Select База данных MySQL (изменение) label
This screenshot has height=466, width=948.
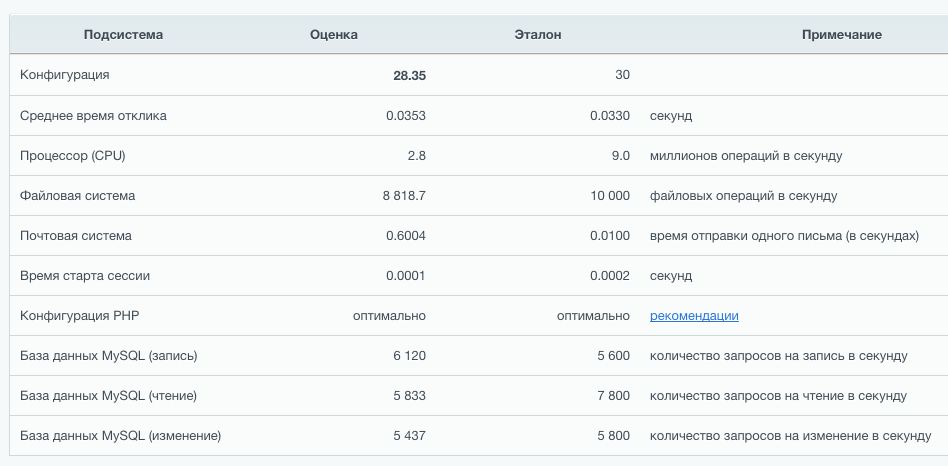120,436
